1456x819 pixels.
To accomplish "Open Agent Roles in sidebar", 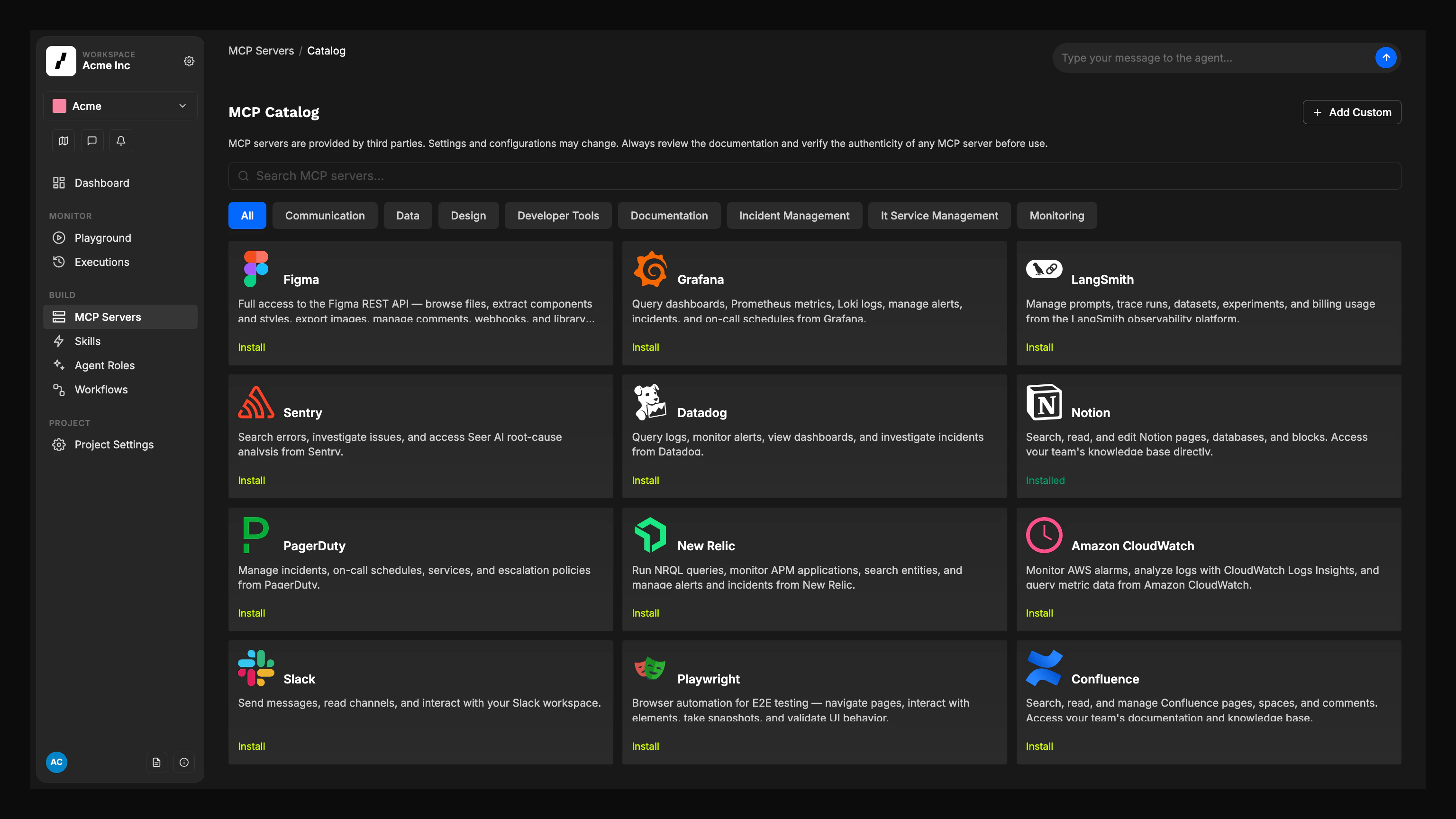I will pyautogui.click(x=120, y=365).
